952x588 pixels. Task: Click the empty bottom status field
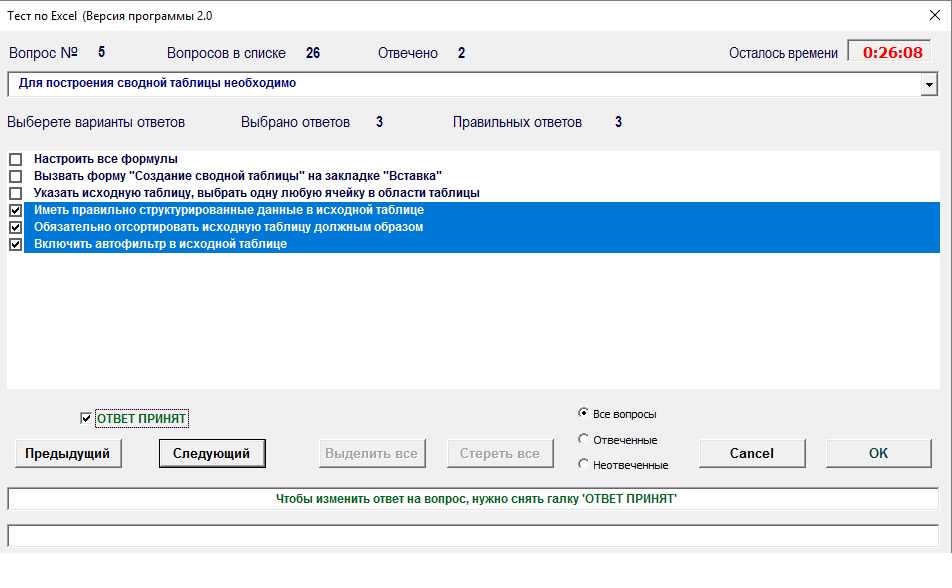point(473,536)
